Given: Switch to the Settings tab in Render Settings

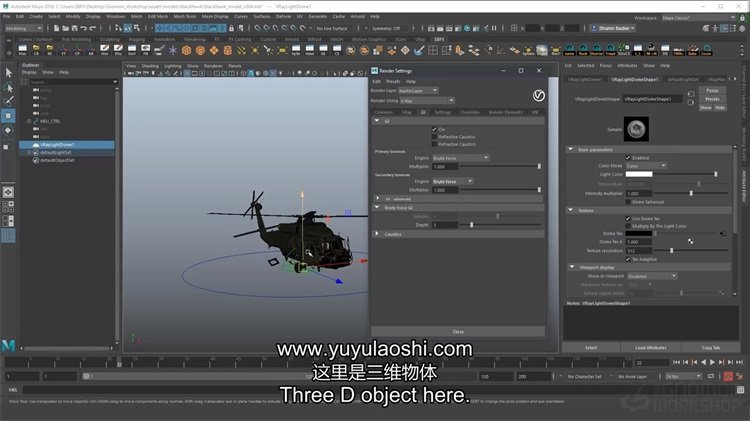Looking at the screenshot, I should coord(442,112).
